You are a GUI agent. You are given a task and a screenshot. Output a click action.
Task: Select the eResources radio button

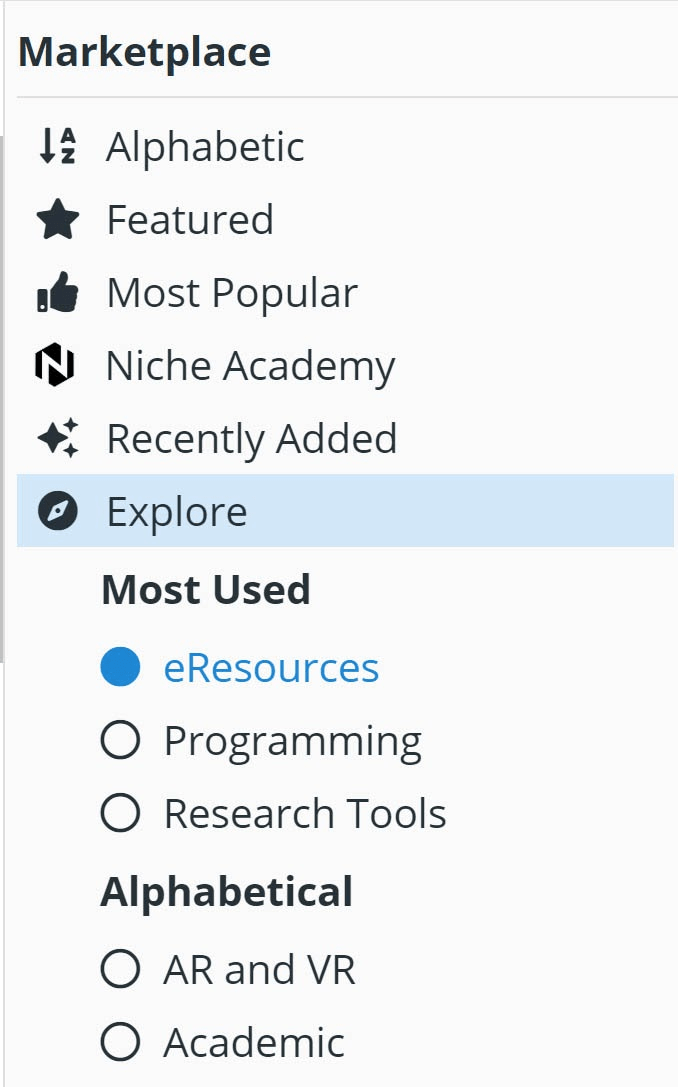121,667
